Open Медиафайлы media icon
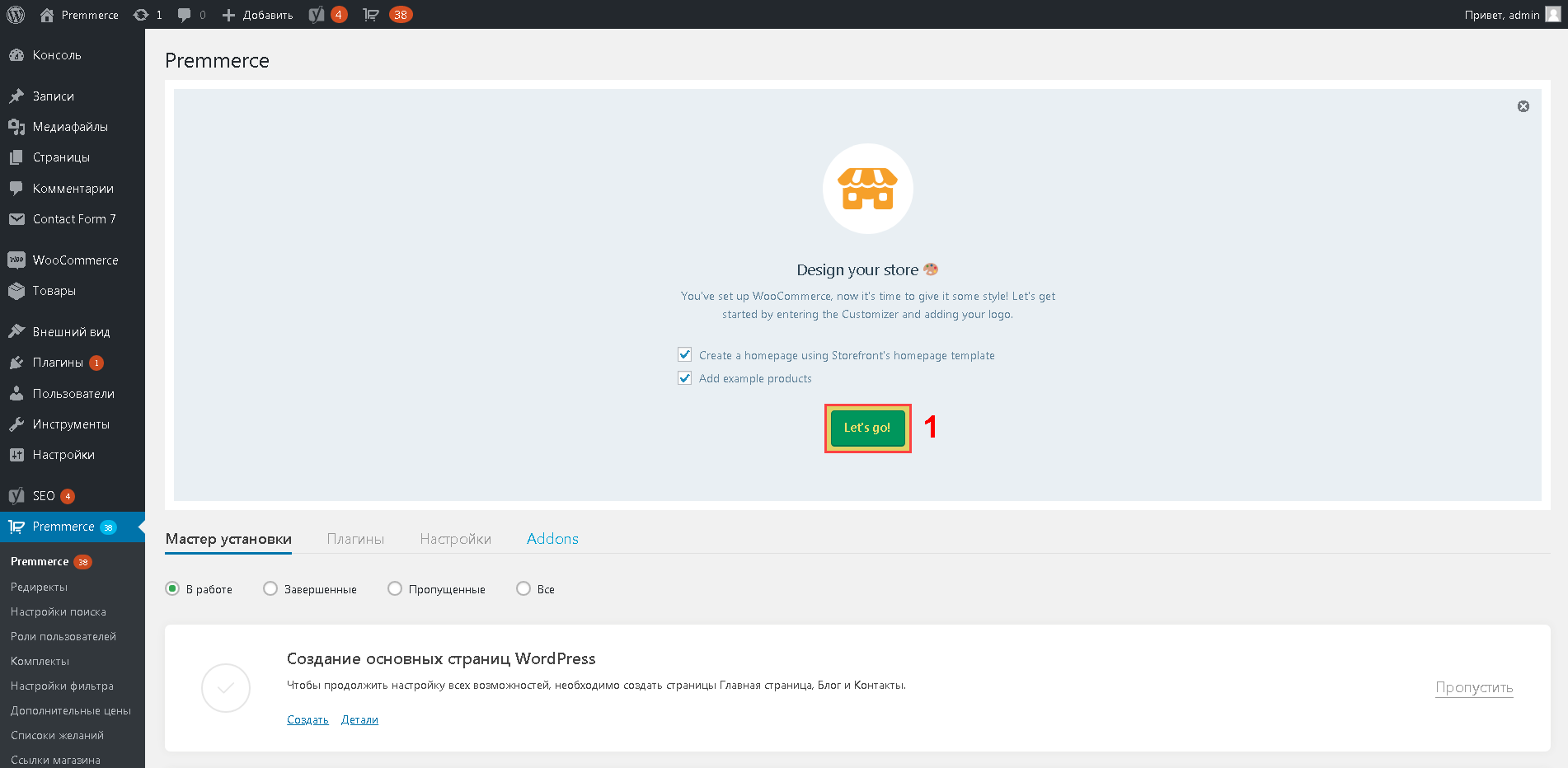1568x768 pixels. pos(16,127)
